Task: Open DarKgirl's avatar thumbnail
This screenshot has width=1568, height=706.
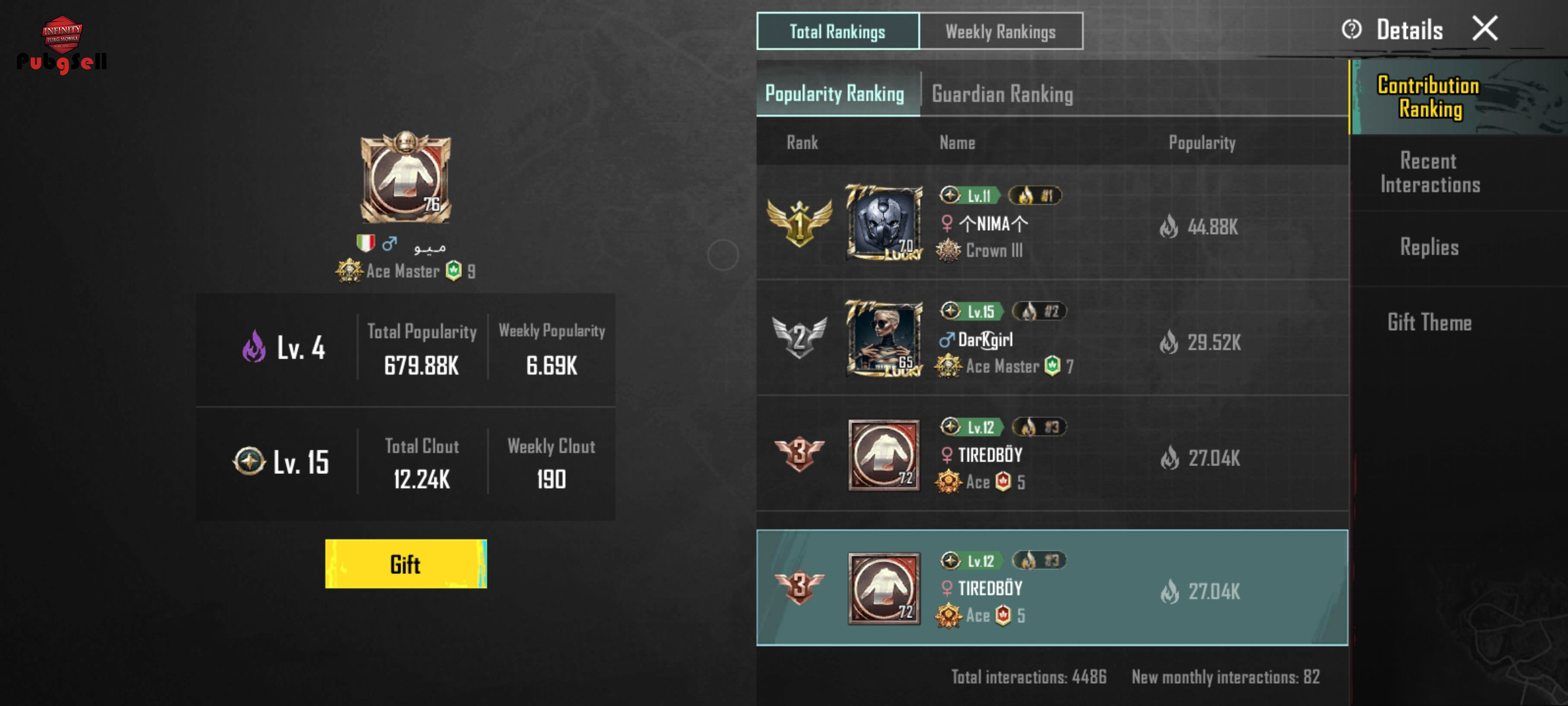Action: click(884, 339)
